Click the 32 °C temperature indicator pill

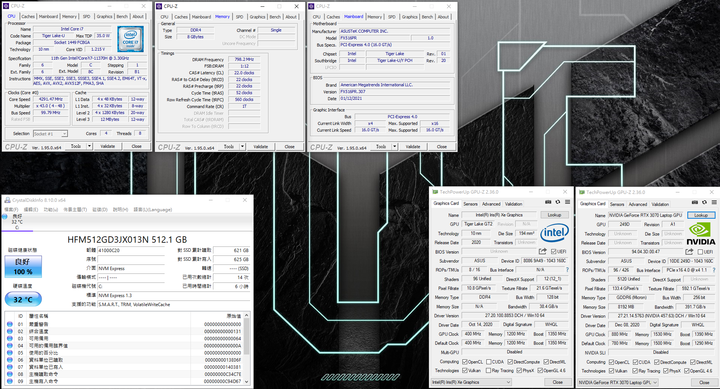click(x=23, y=299)
